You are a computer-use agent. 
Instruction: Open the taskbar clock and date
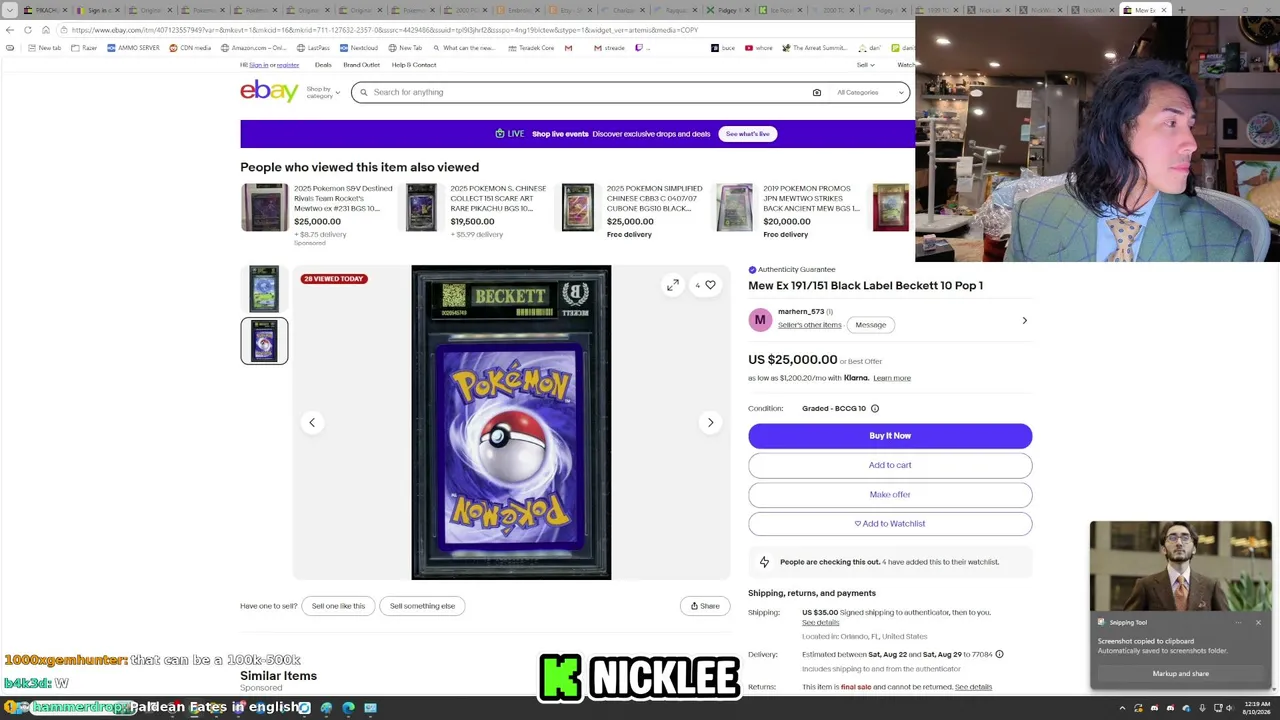pos(1257,708)
